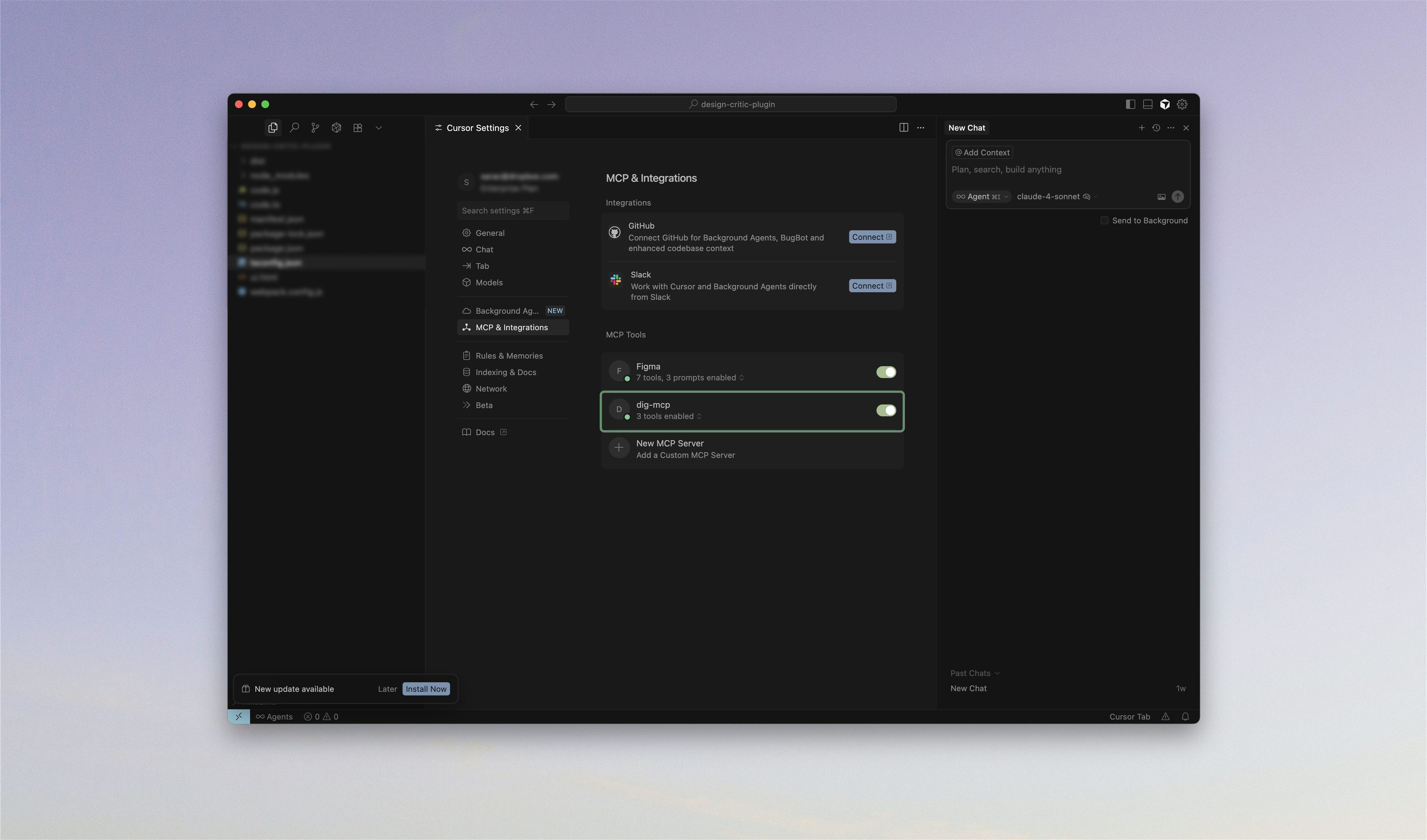Open the Source Control icon in the sidebar
The image size is (1427, 840).
coord(315,128)
